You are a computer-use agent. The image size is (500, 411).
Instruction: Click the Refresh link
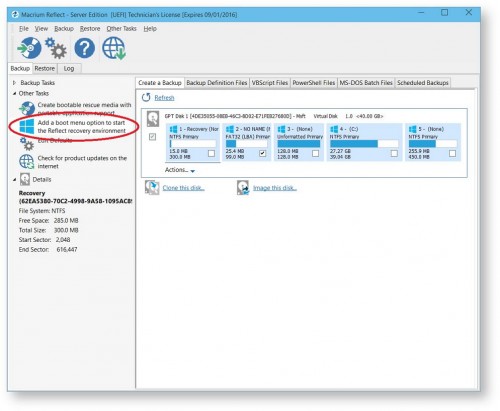(164, 98)
